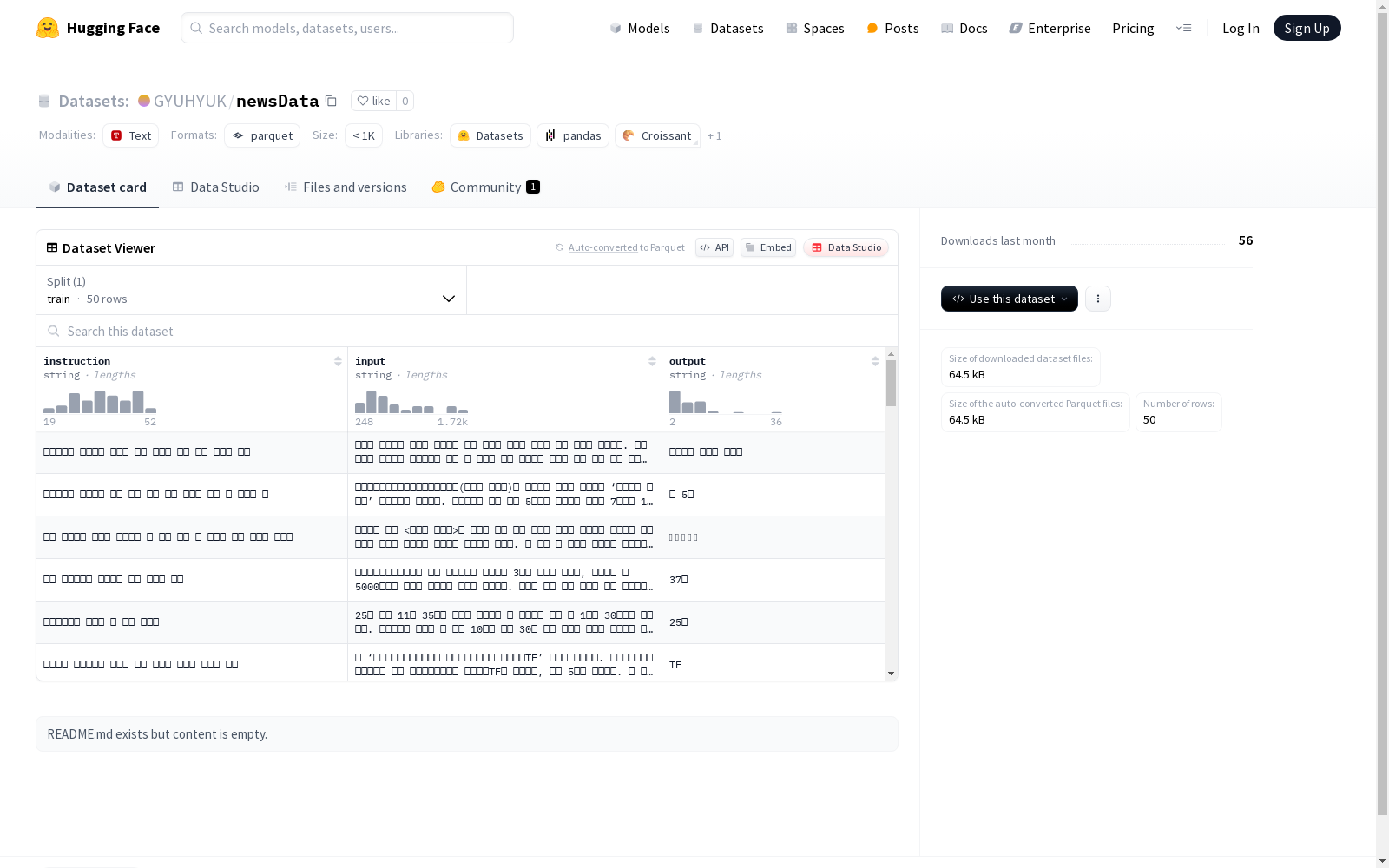
Task: Click the Sign Up button
Action: [1307, 28]
